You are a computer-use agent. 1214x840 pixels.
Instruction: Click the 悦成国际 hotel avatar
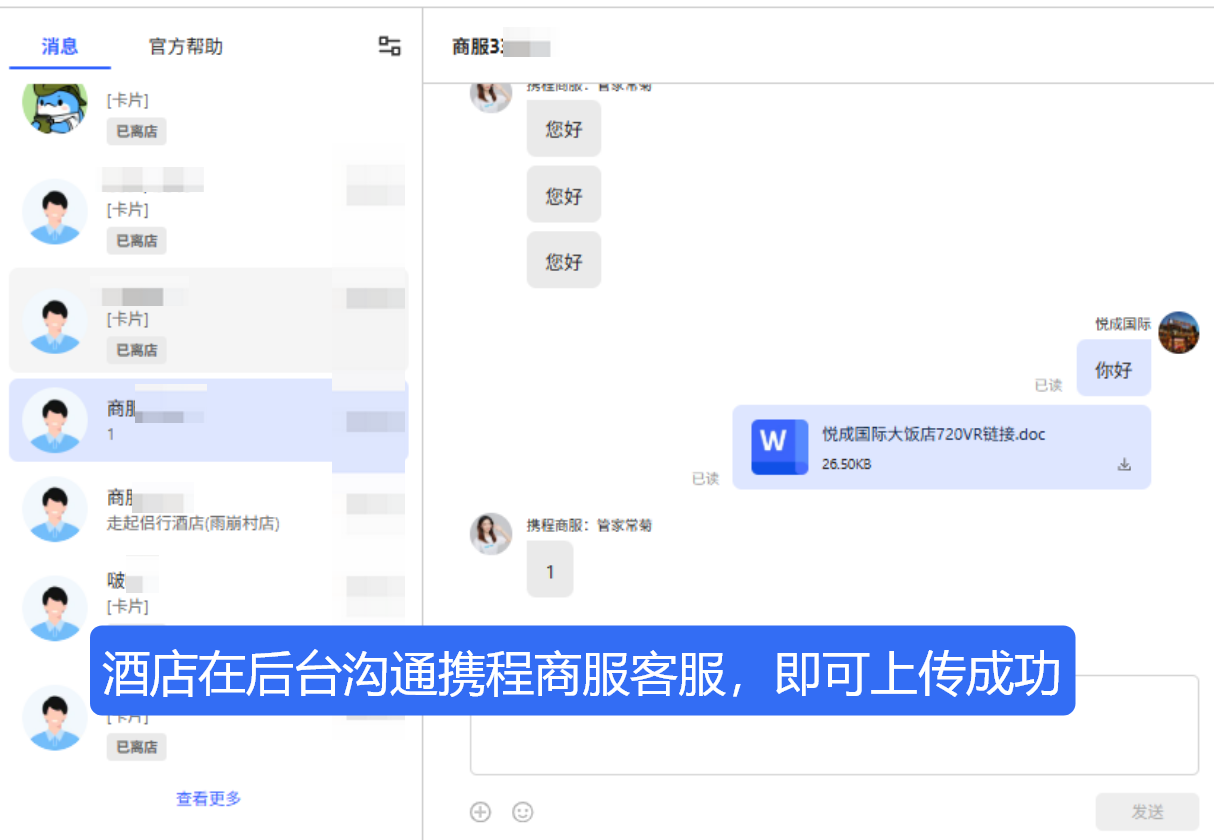pyautogui.click(x=1178, y=332)
